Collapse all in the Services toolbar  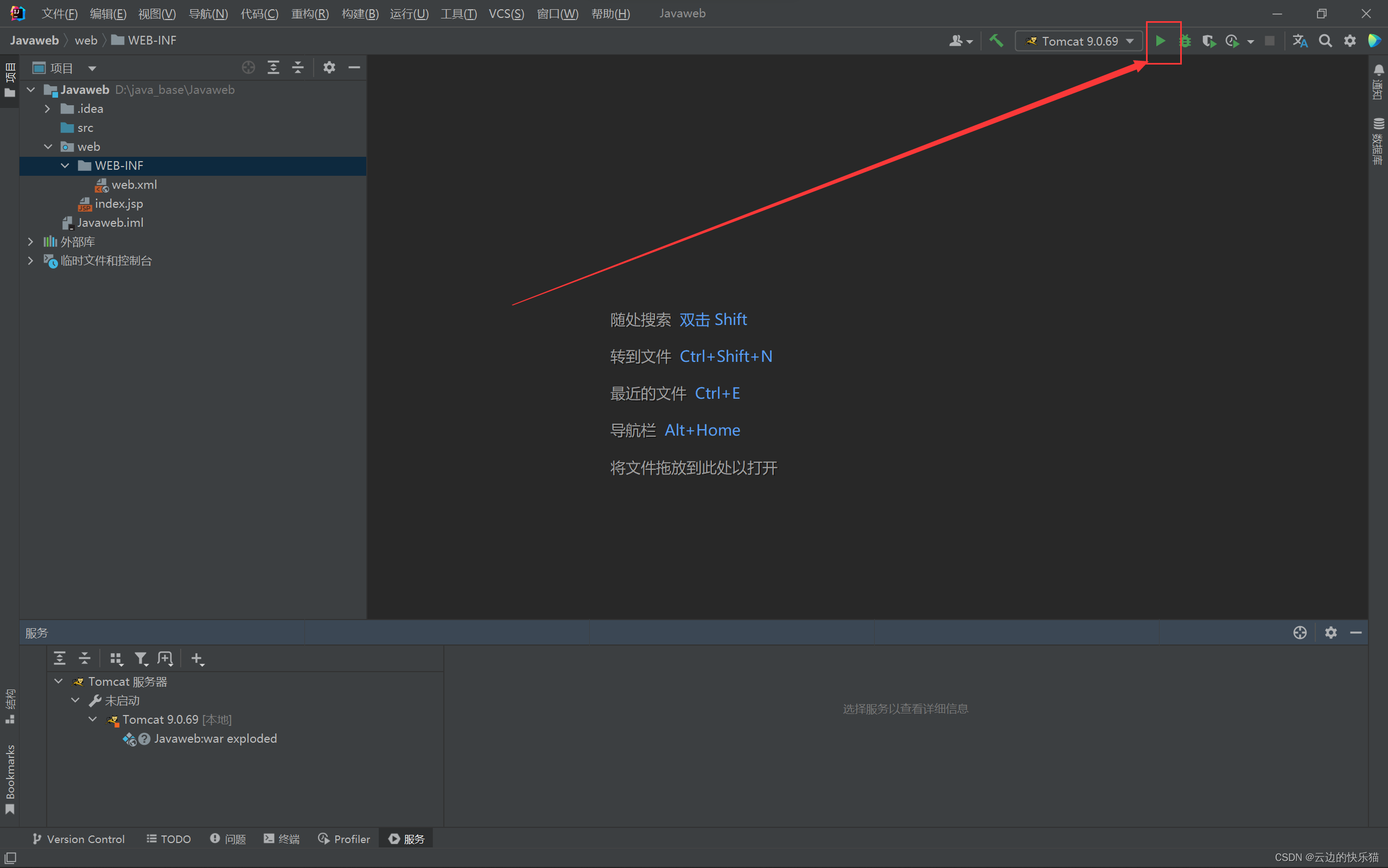coord(85,659)
